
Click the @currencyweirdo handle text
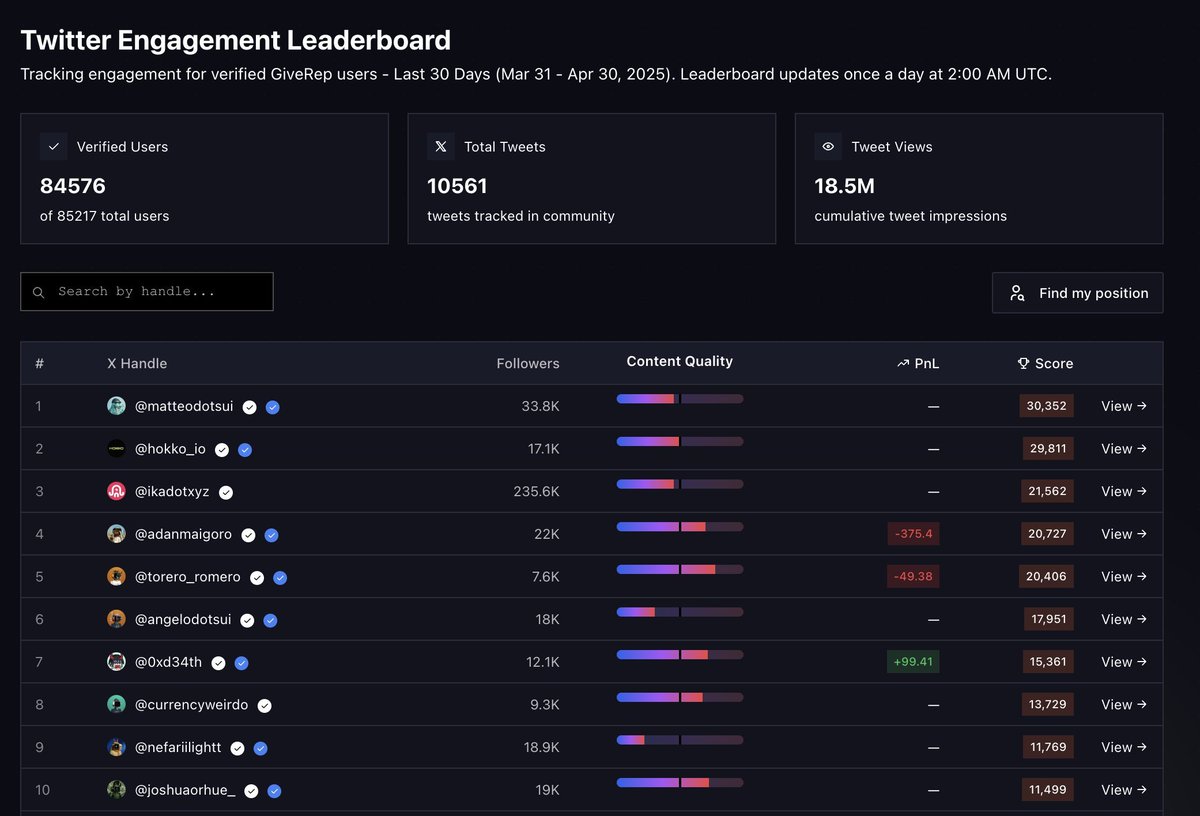[191, 704]
